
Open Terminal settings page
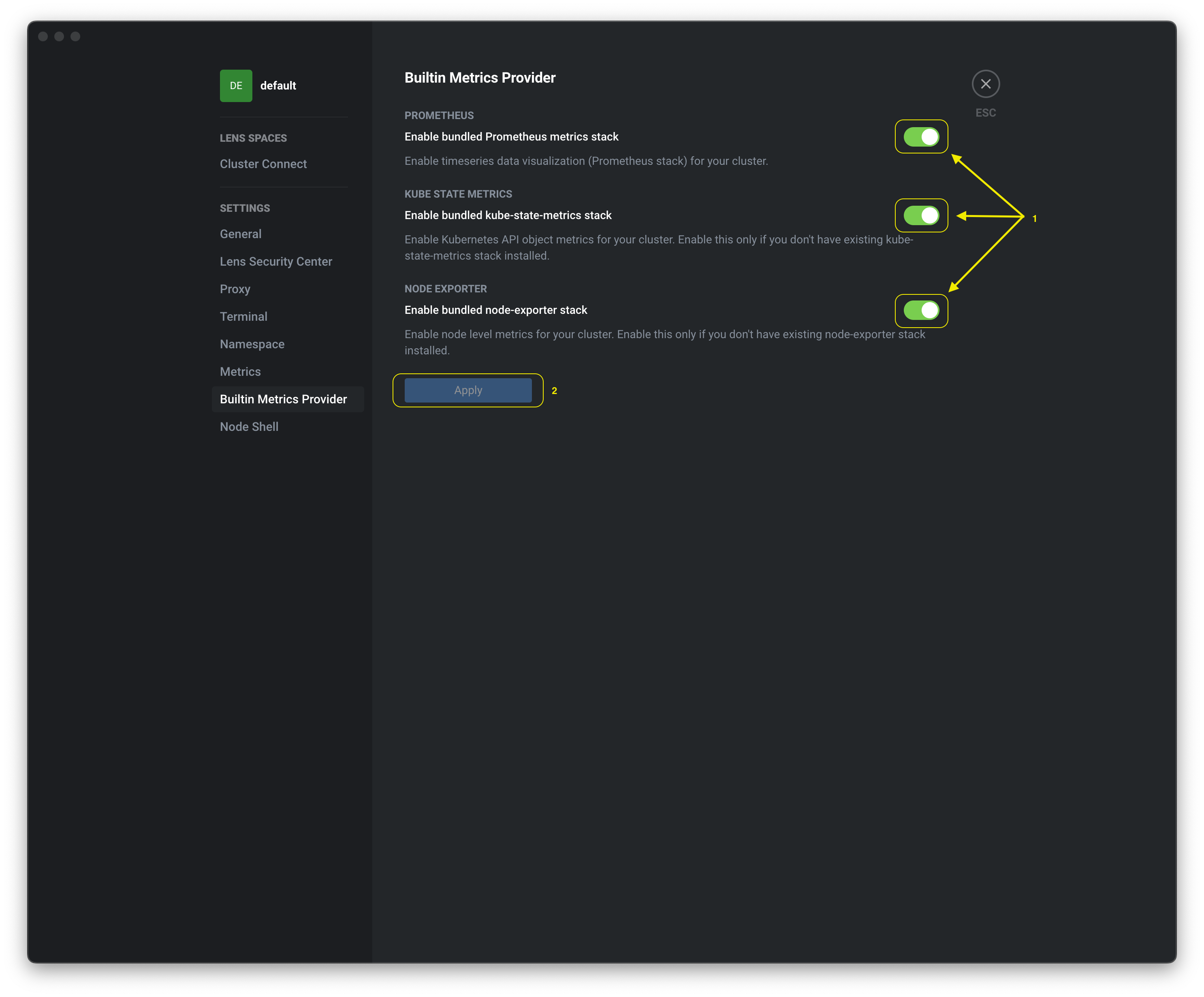tap(243, 316)
